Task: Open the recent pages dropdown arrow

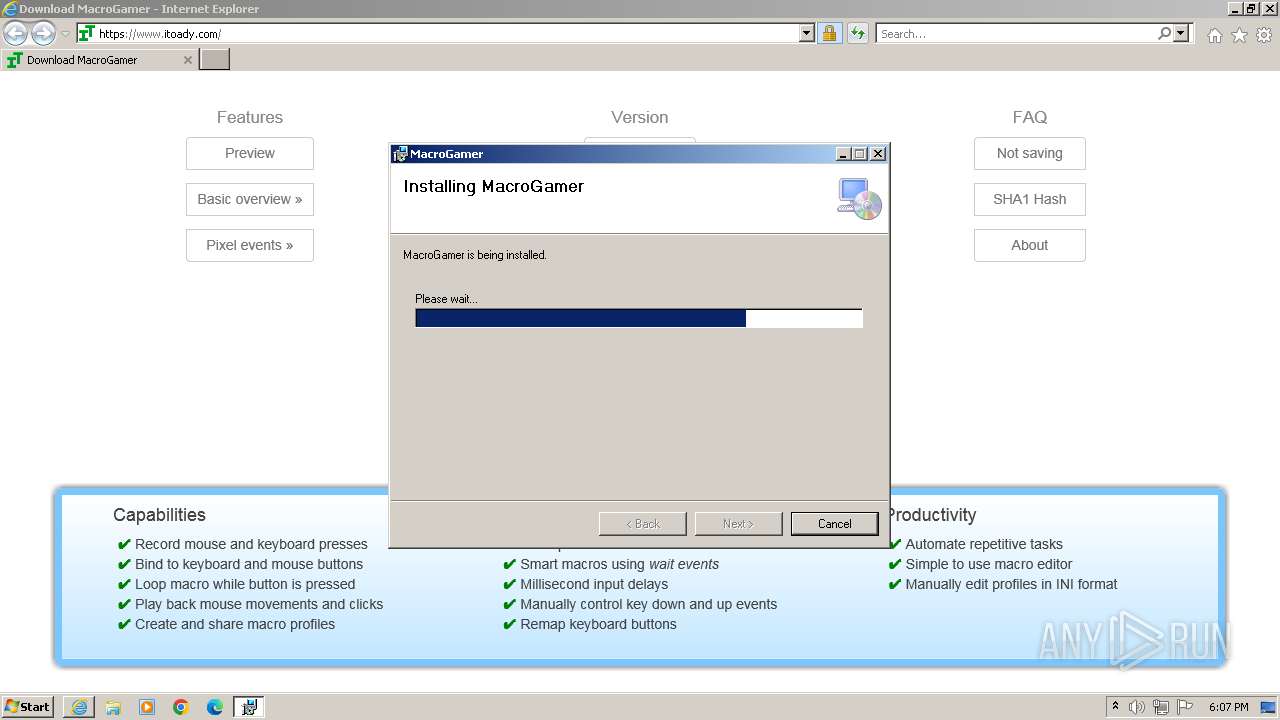Action: click(x=65, y=34)
